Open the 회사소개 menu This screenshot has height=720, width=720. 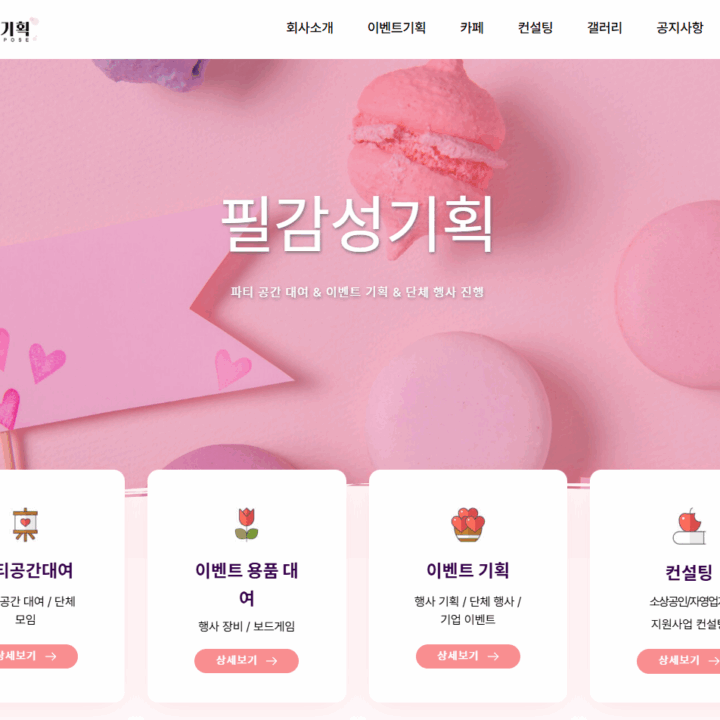coord(309,28)
